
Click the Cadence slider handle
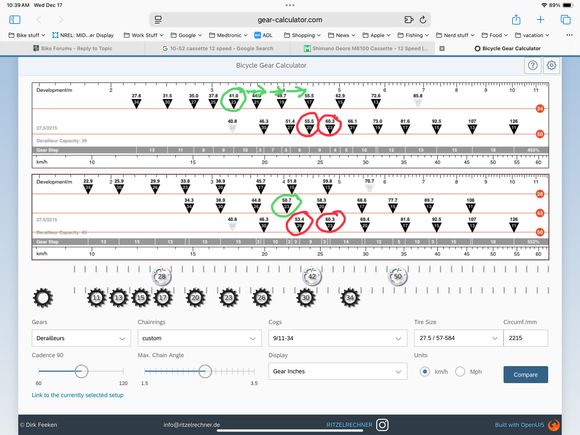81,371
